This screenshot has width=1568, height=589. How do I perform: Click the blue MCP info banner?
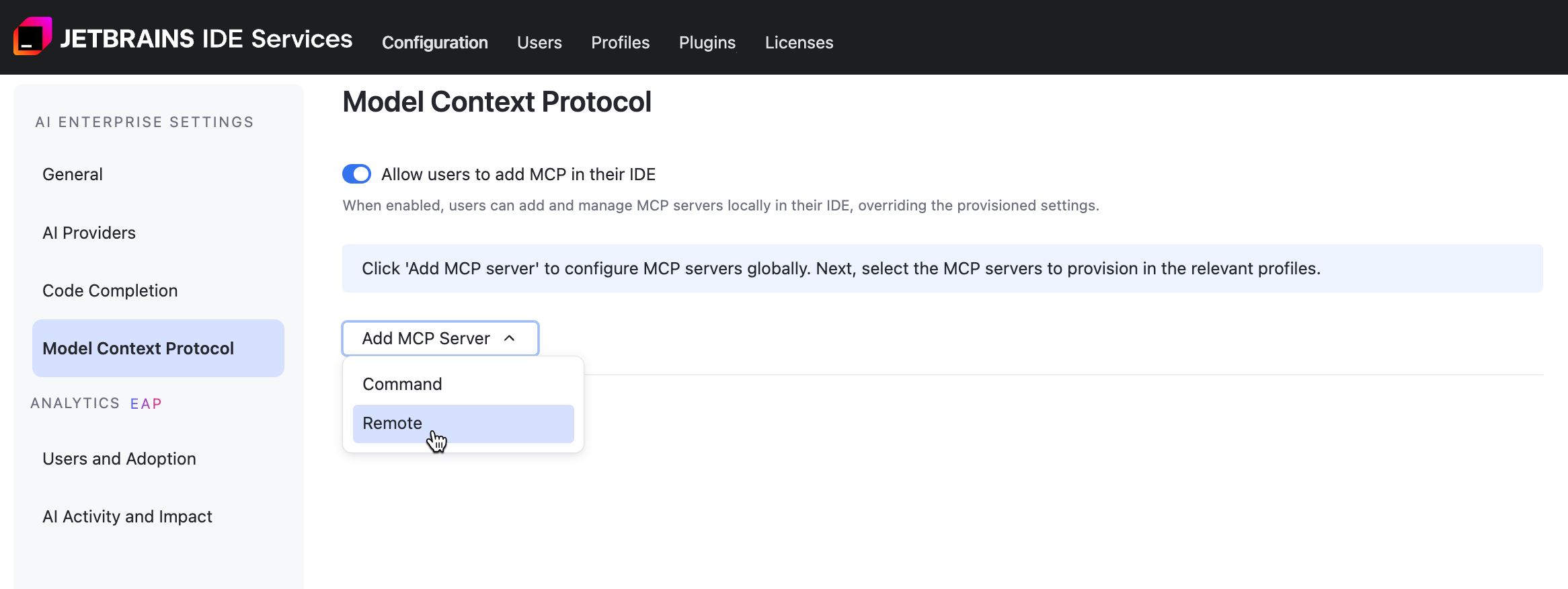941,268
